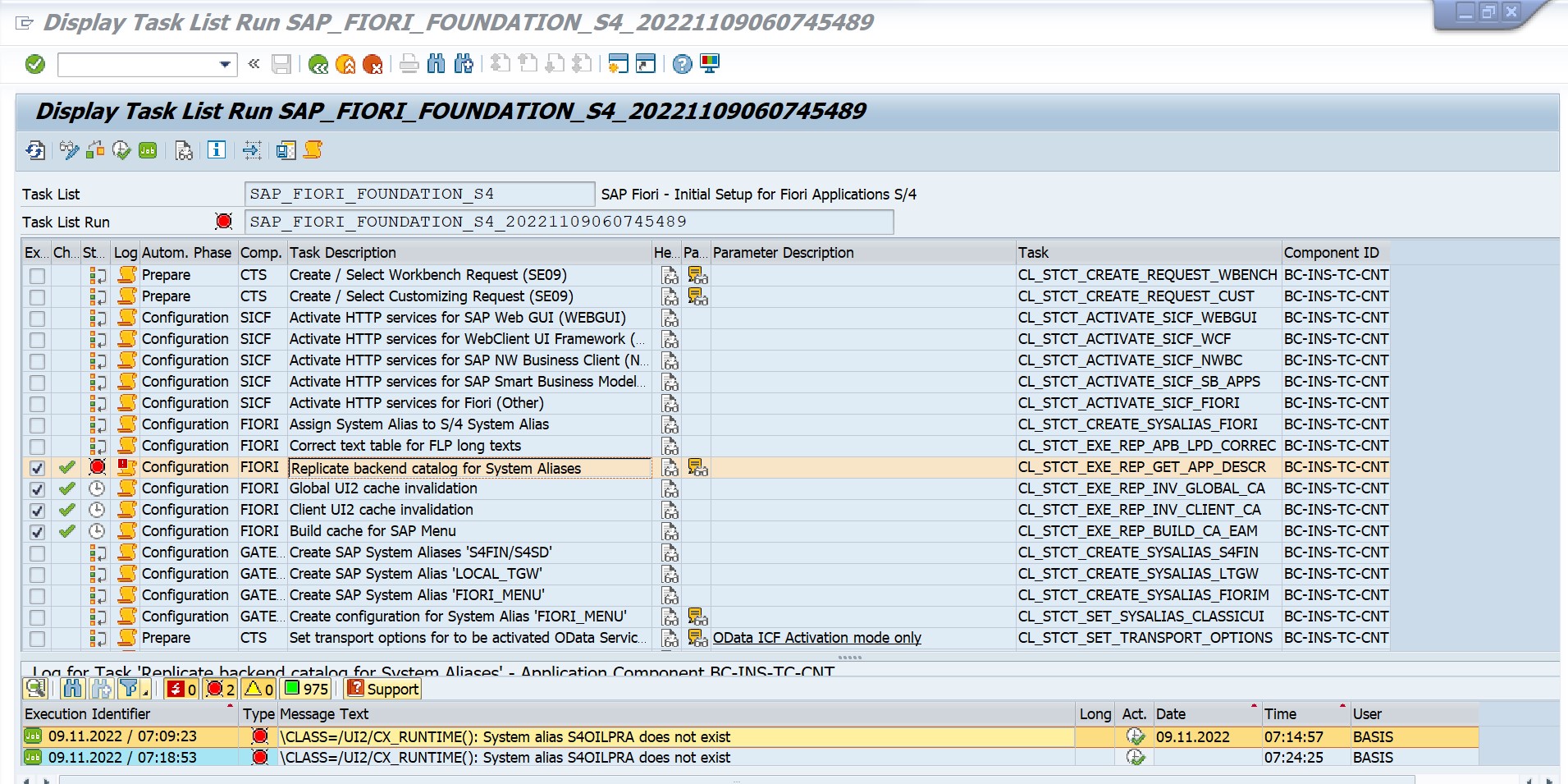This screenshot has width=1568, height=784.
Task: Open parameter icon for configuration 'FIORI_MENU' row
Action: click(x=697, y=617)
